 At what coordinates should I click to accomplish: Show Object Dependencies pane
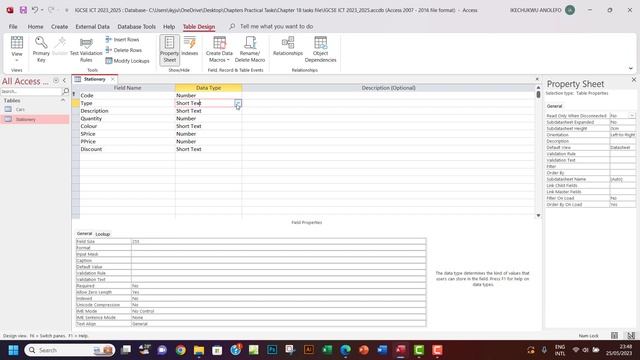(320, 49)
